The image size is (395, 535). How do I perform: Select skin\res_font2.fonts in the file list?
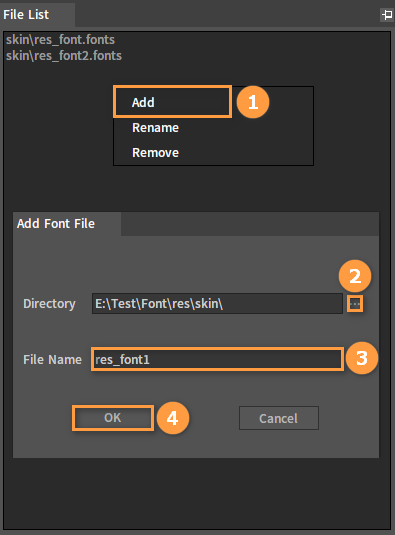tap(64, 56)
